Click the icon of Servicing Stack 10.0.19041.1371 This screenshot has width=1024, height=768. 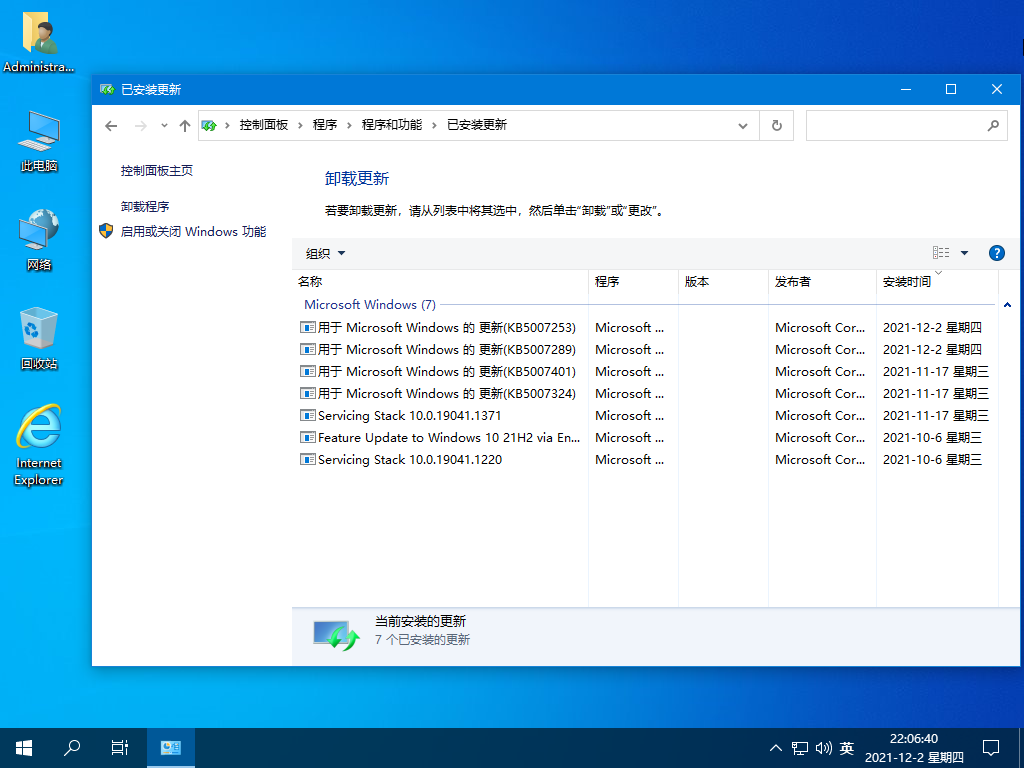pos(307,415)
